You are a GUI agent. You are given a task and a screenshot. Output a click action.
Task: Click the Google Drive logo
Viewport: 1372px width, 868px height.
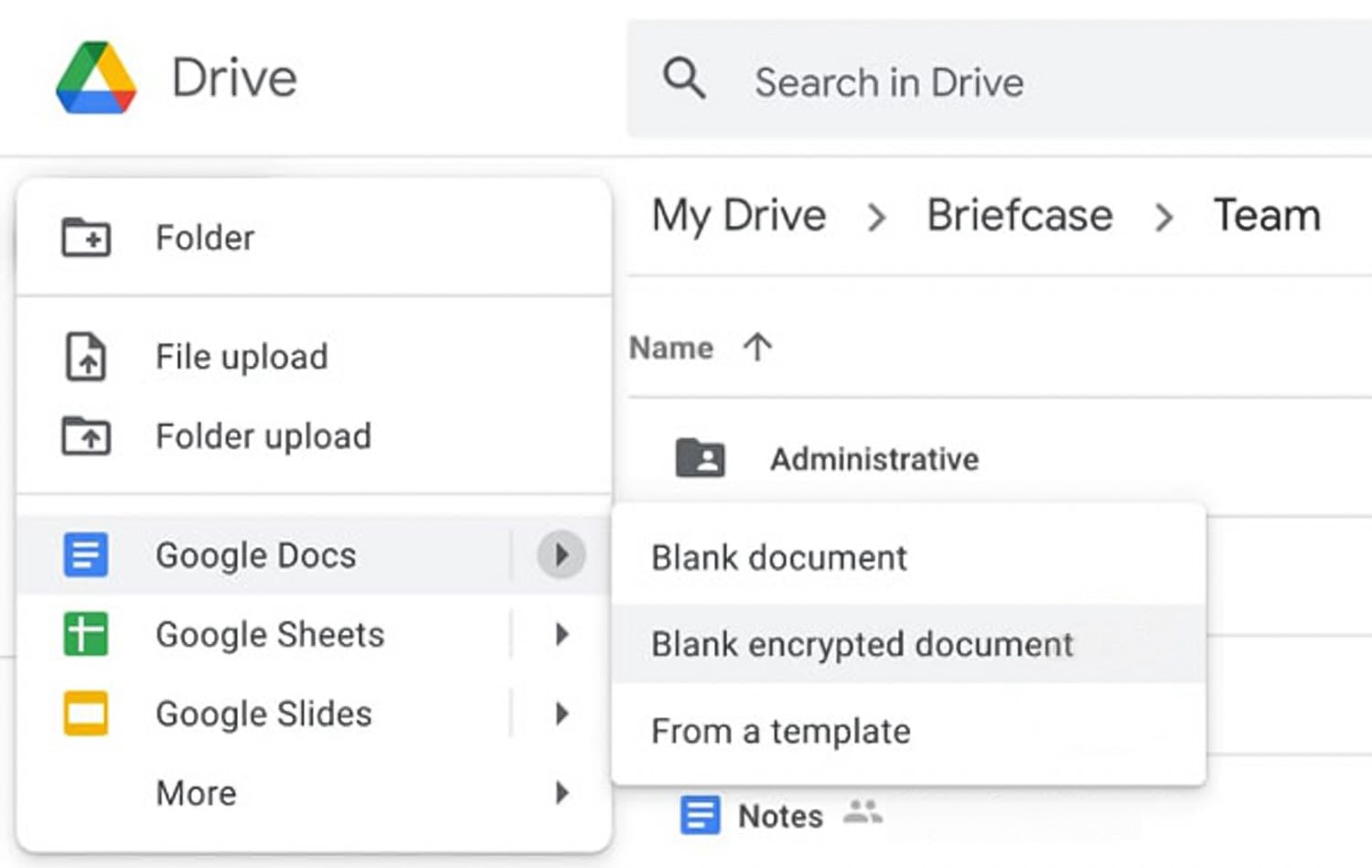[x=96, y=78]
